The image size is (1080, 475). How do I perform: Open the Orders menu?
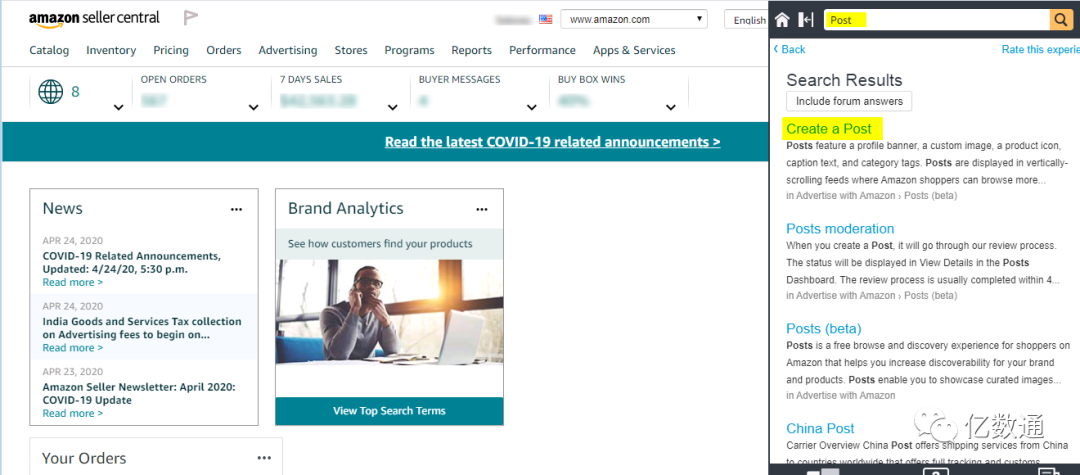224,50
